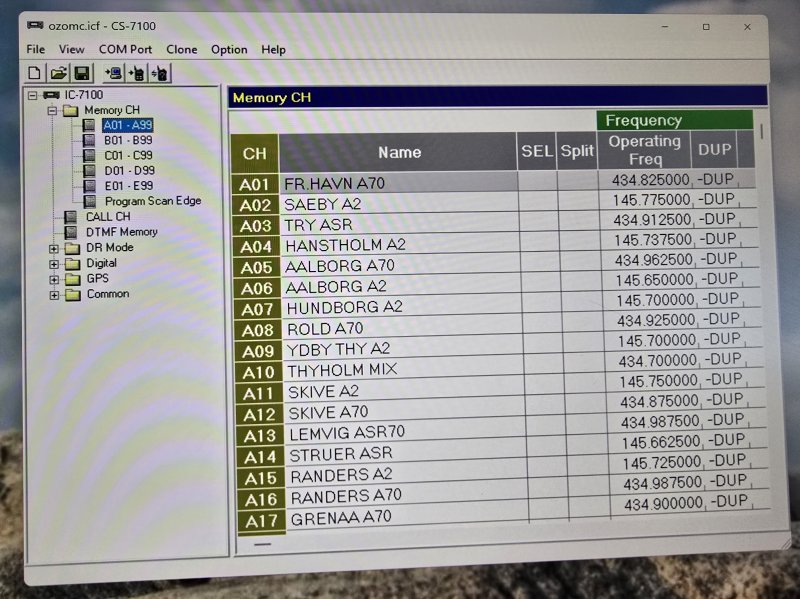Select the E01 - E99 memory bank
This screenshot has width=800, height=599.
[128, 185]
